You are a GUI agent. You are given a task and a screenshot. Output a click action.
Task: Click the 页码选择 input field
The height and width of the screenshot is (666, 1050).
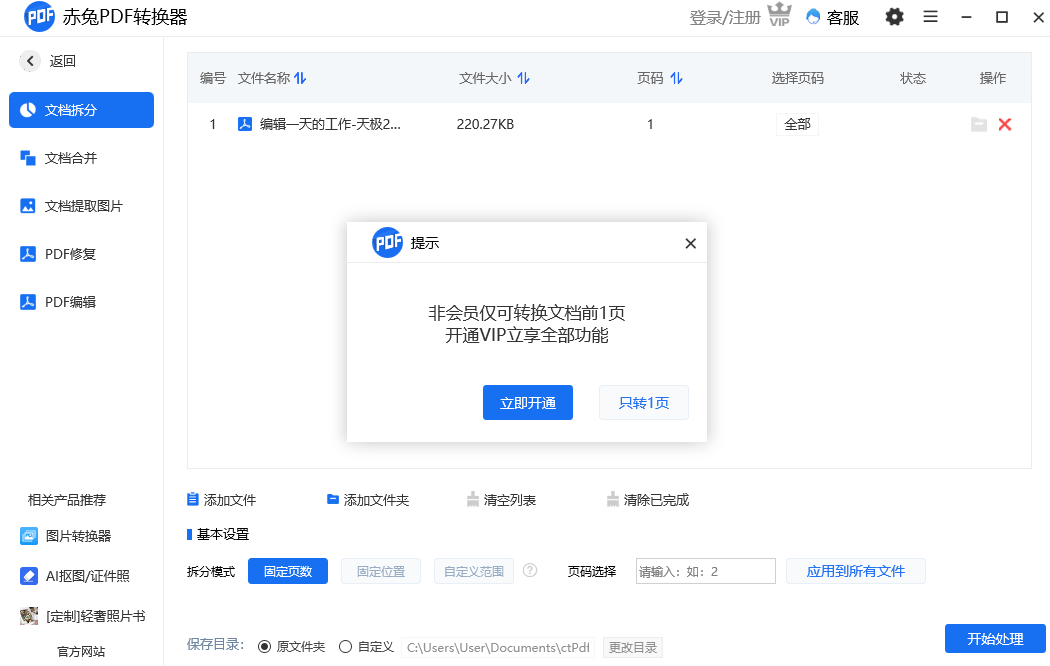pos(705,570)
